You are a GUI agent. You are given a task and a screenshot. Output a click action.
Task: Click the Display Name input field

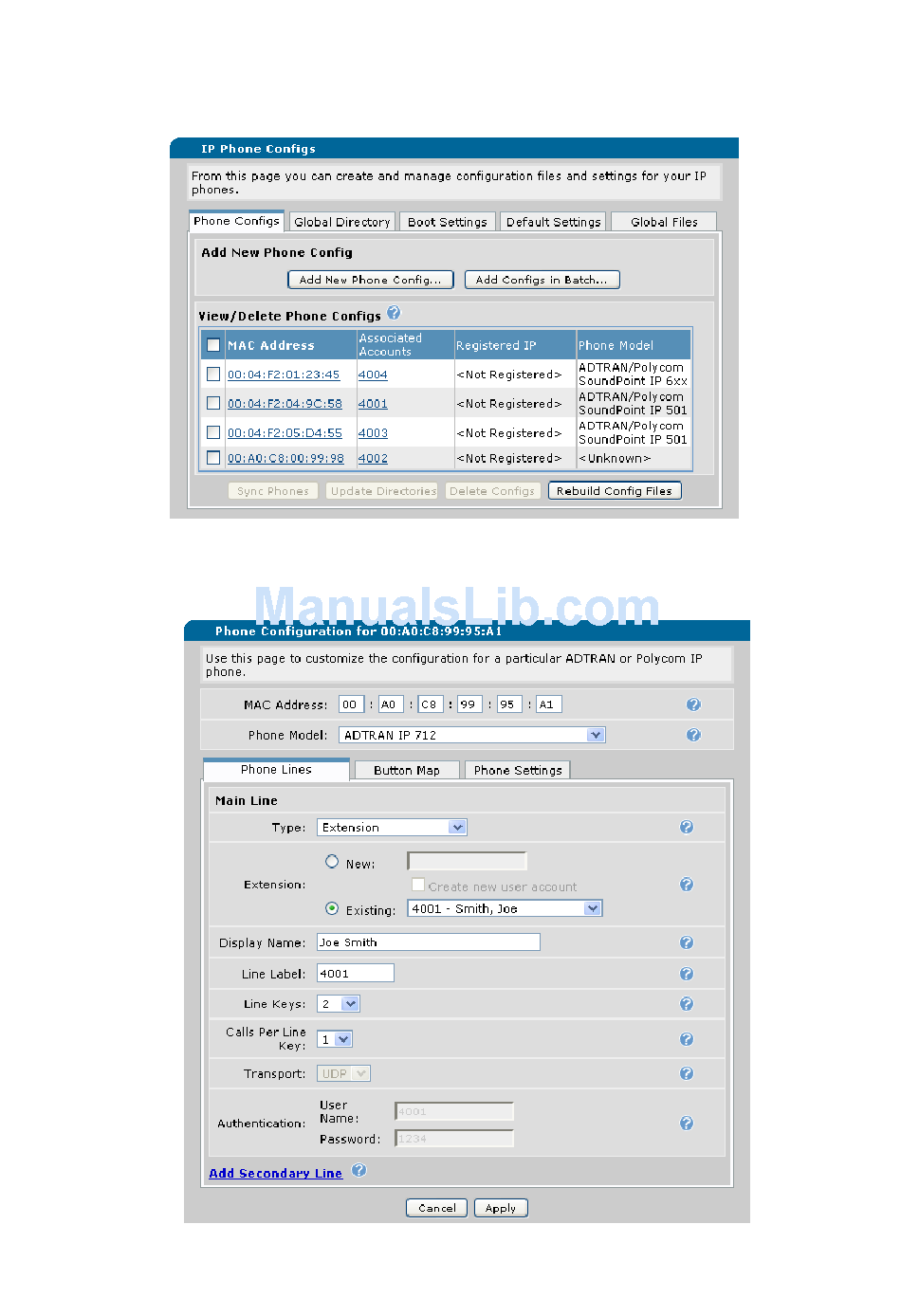429,942
